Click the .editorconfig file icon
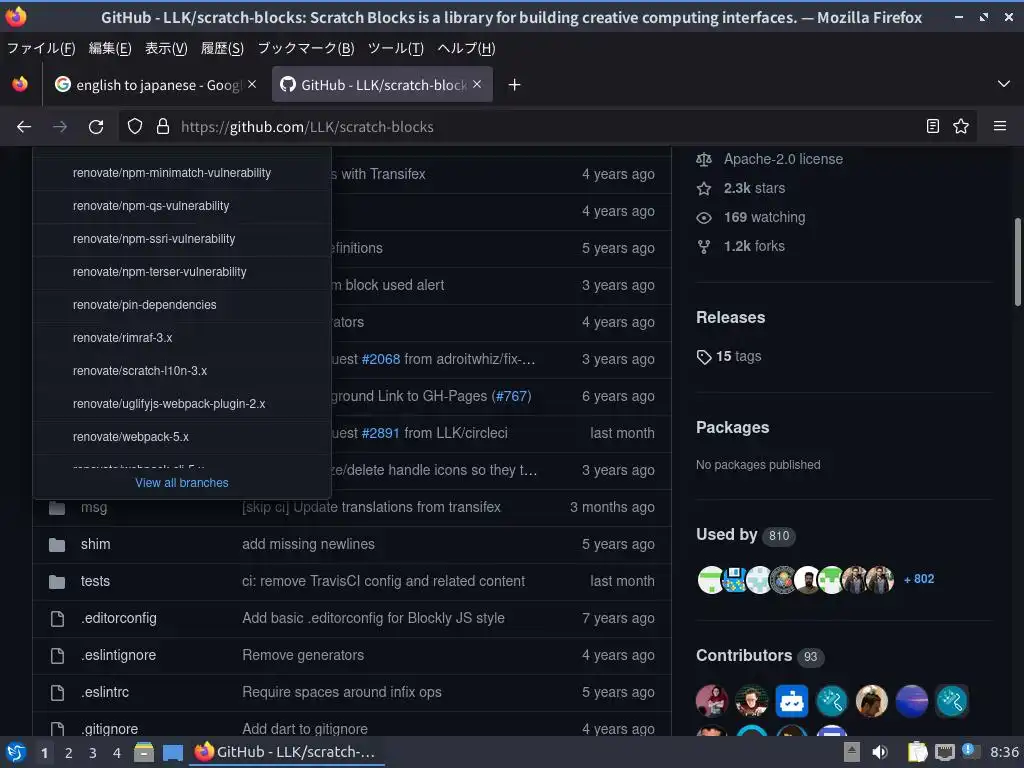This screenshot has height=768, width=1024. 57,618
